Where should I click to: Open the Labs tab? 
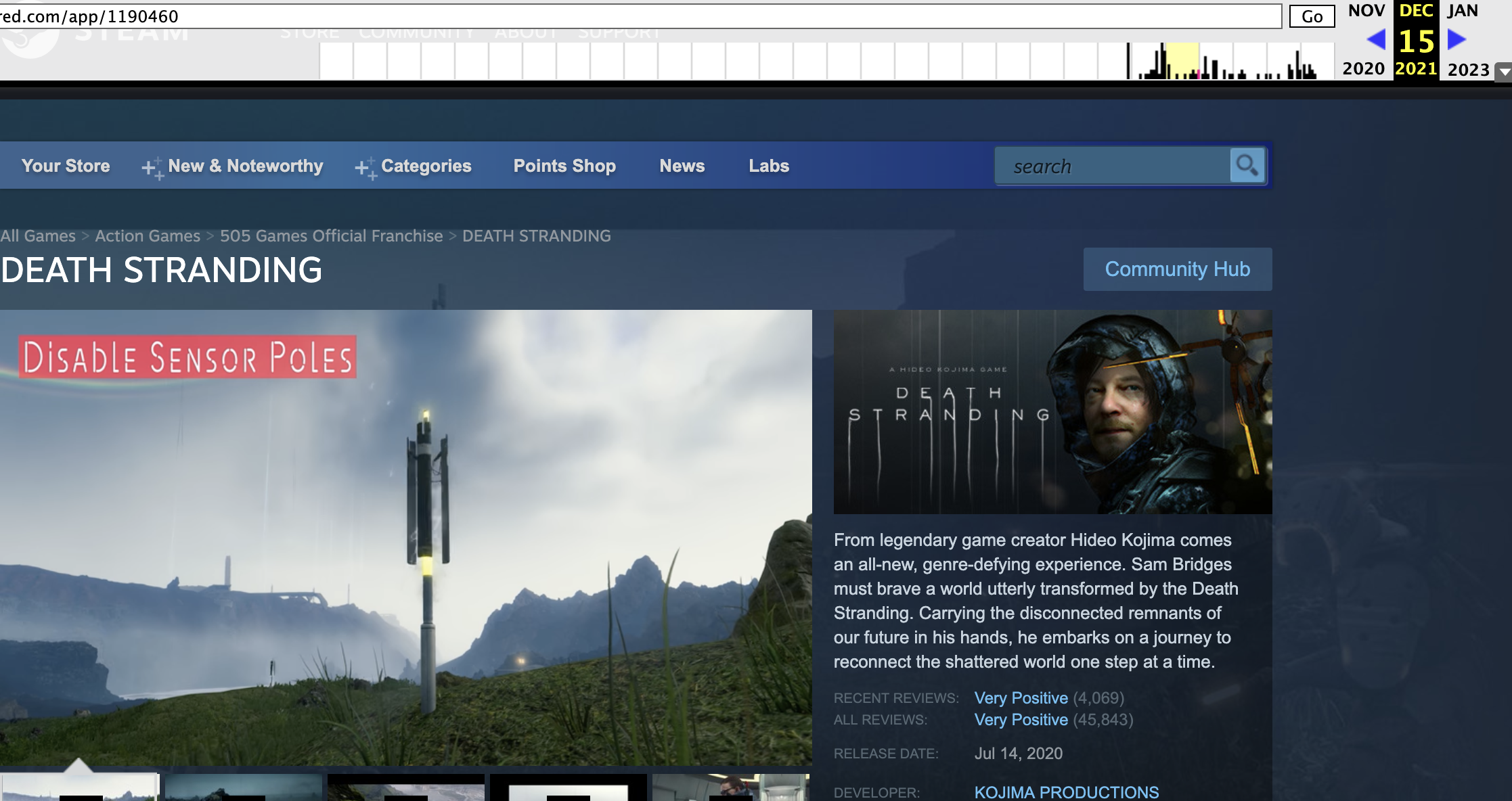pos(769,166)
